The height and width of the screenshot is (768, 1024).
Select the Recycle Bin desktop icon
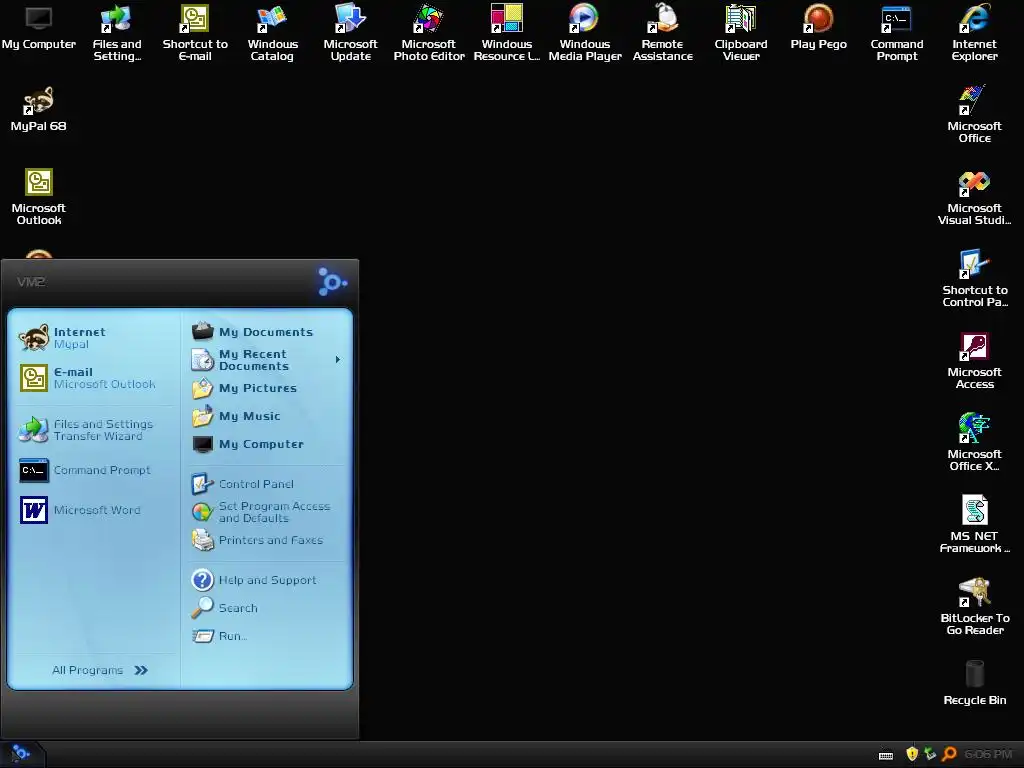click(x=974, y=683)
